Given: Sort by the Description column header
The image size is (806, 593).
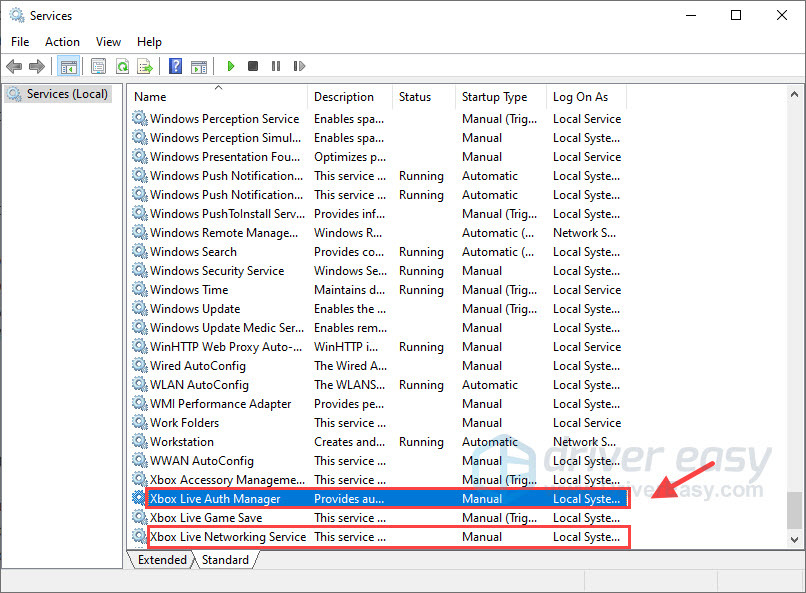Looking at the screenshot, I should pyautogui.click(x=350, y=97).
